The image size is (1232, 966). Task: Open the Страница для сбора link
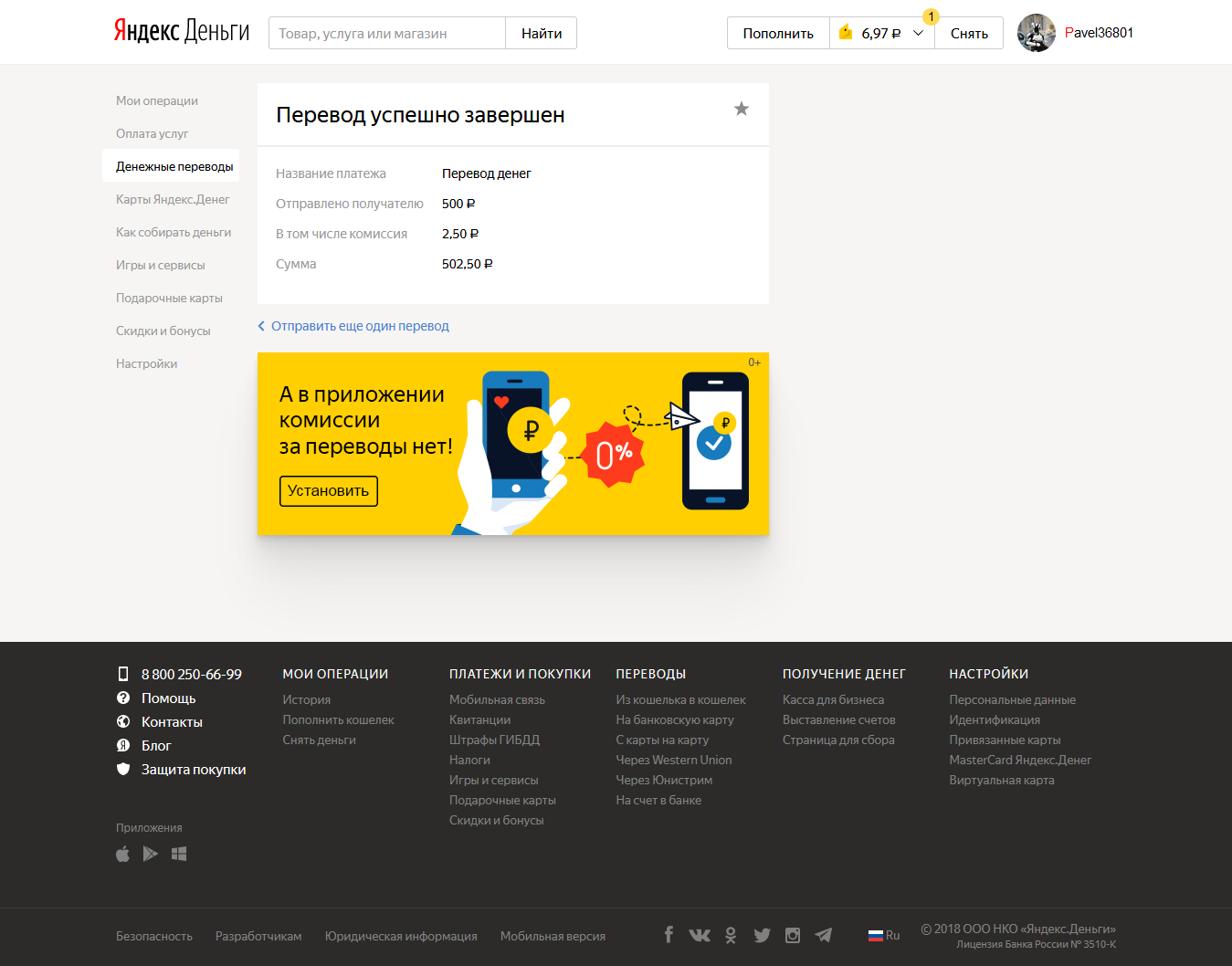click(838, 740)
